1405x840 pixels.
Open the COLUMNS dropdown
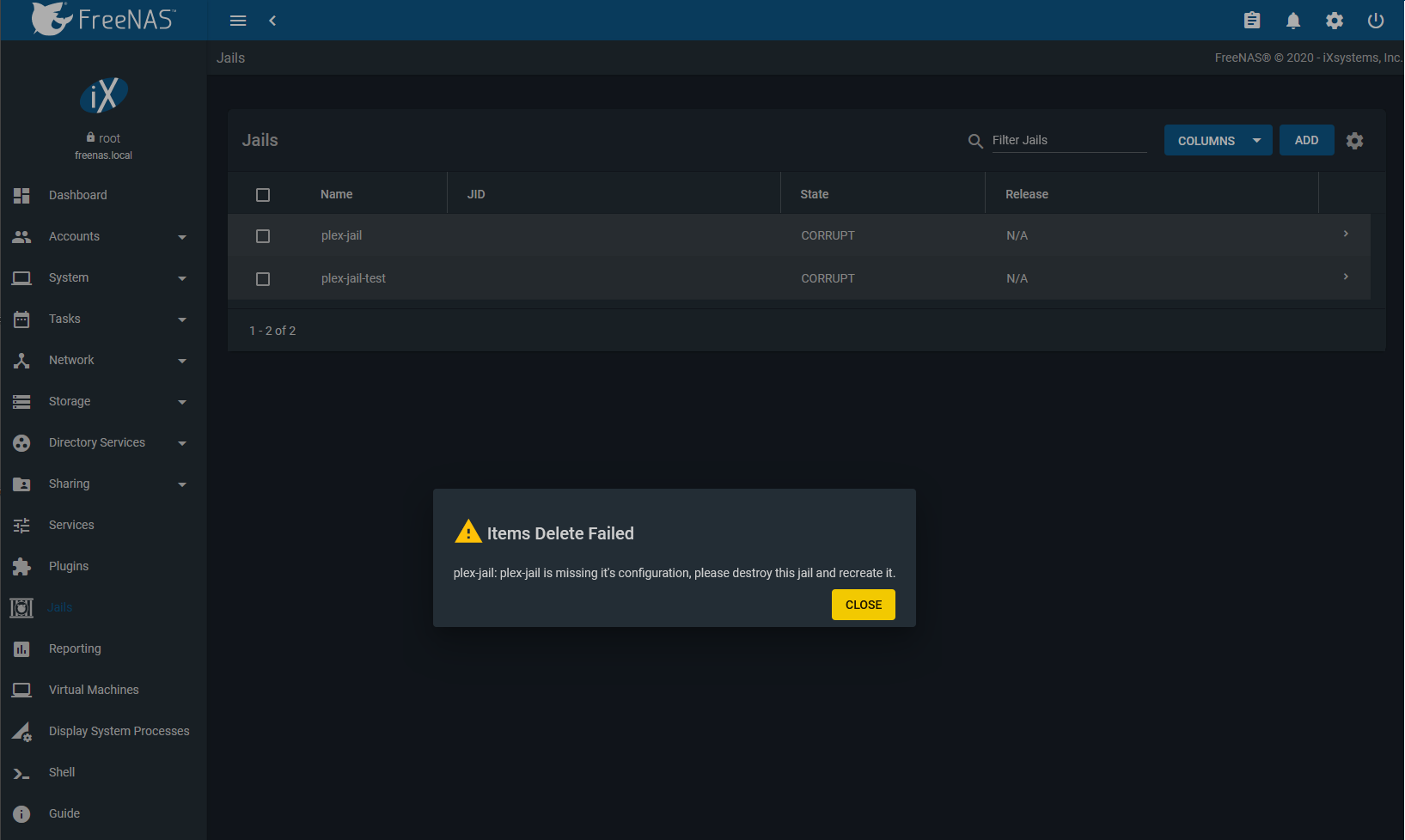[1218, 141]
